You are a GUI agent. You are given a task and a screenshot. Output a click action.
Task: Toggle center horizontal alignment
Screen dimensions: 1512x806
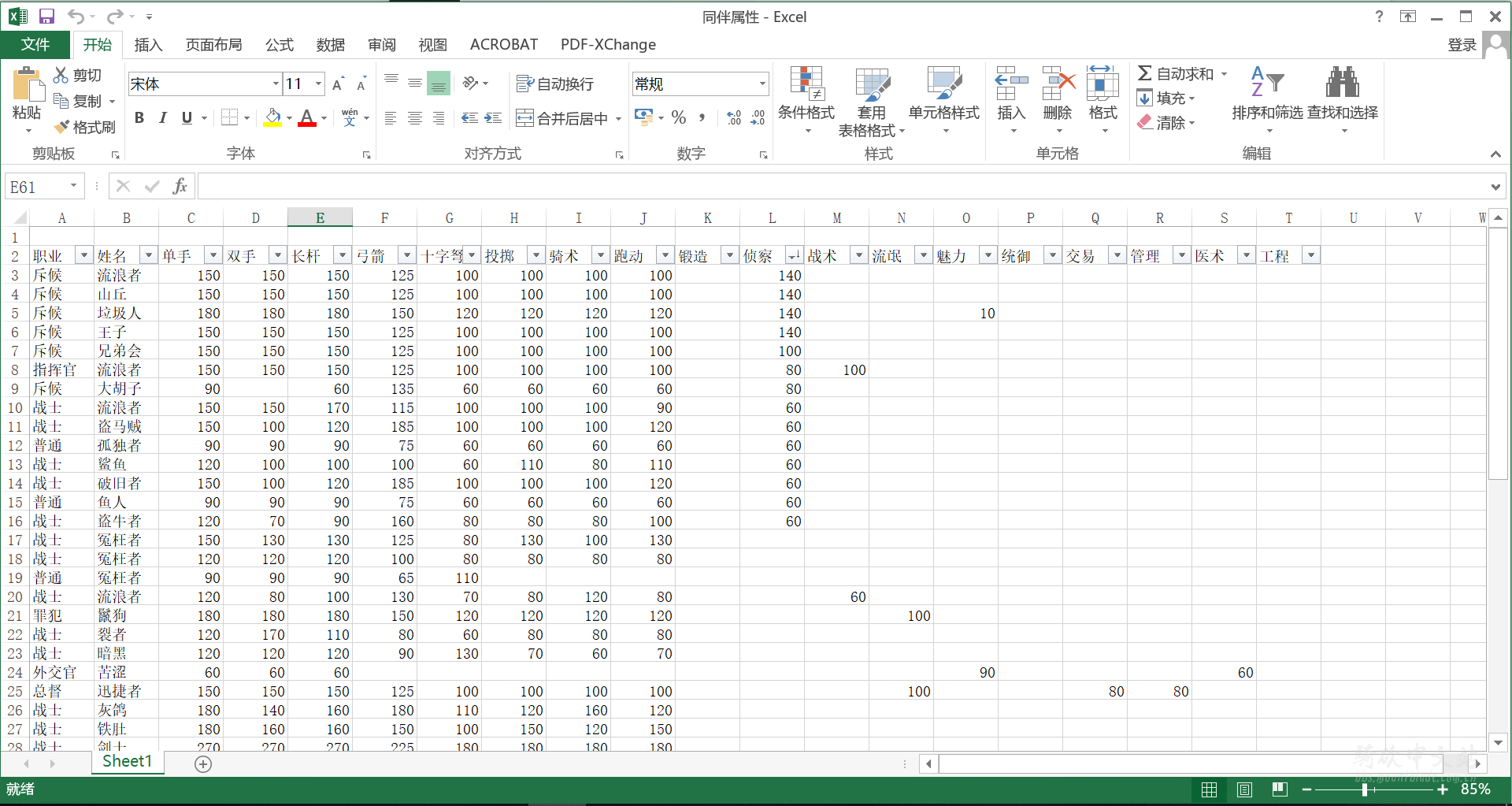pos(414,118)
